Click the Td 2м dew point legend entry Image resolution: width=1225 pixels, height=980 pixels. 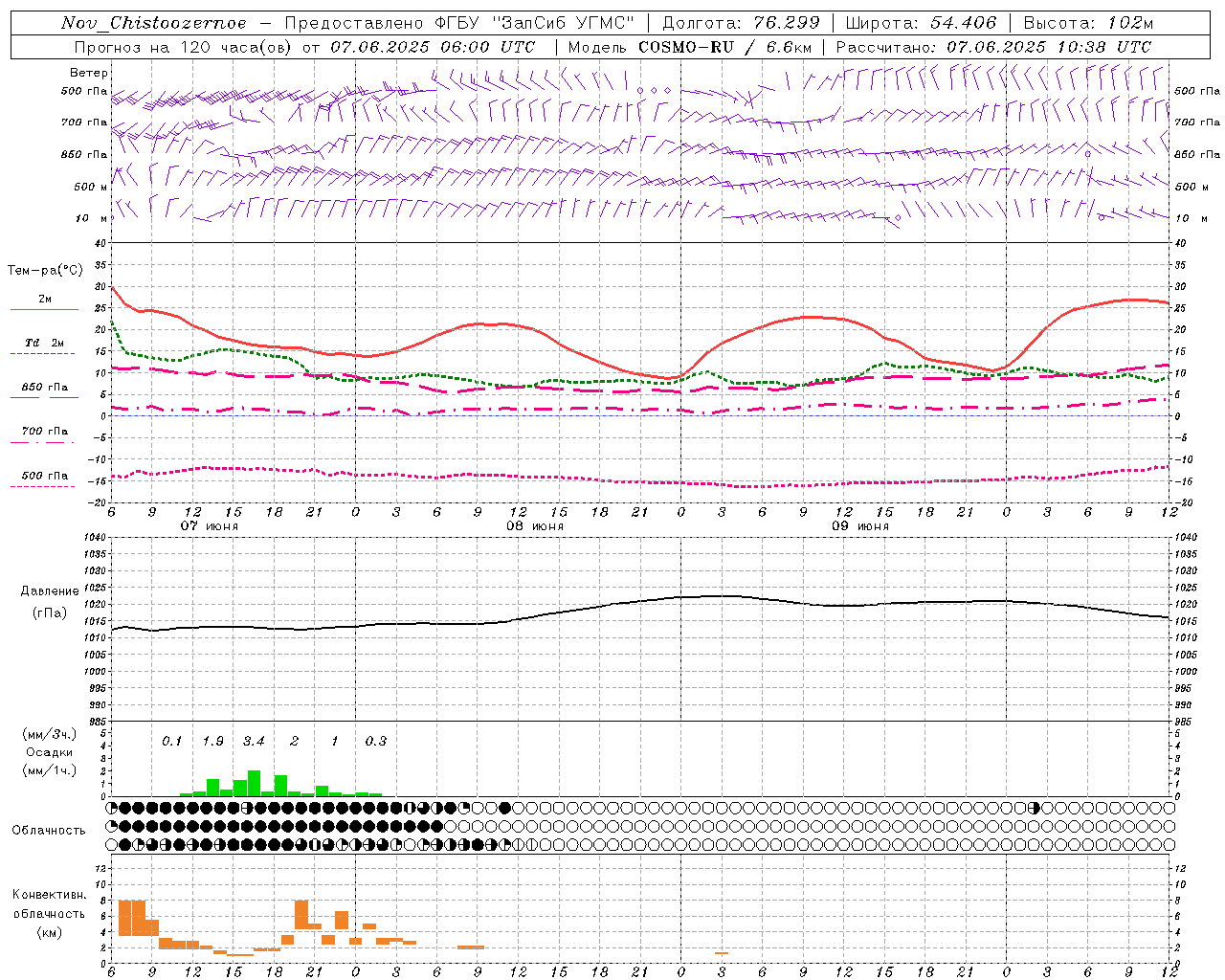click(44, 343)
